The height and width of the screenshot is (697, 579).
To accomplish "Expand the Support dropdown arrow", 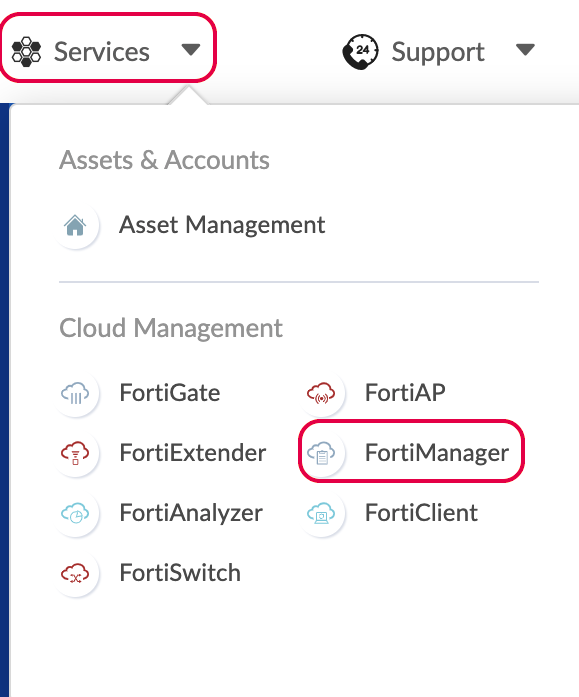I will (525, 50).
